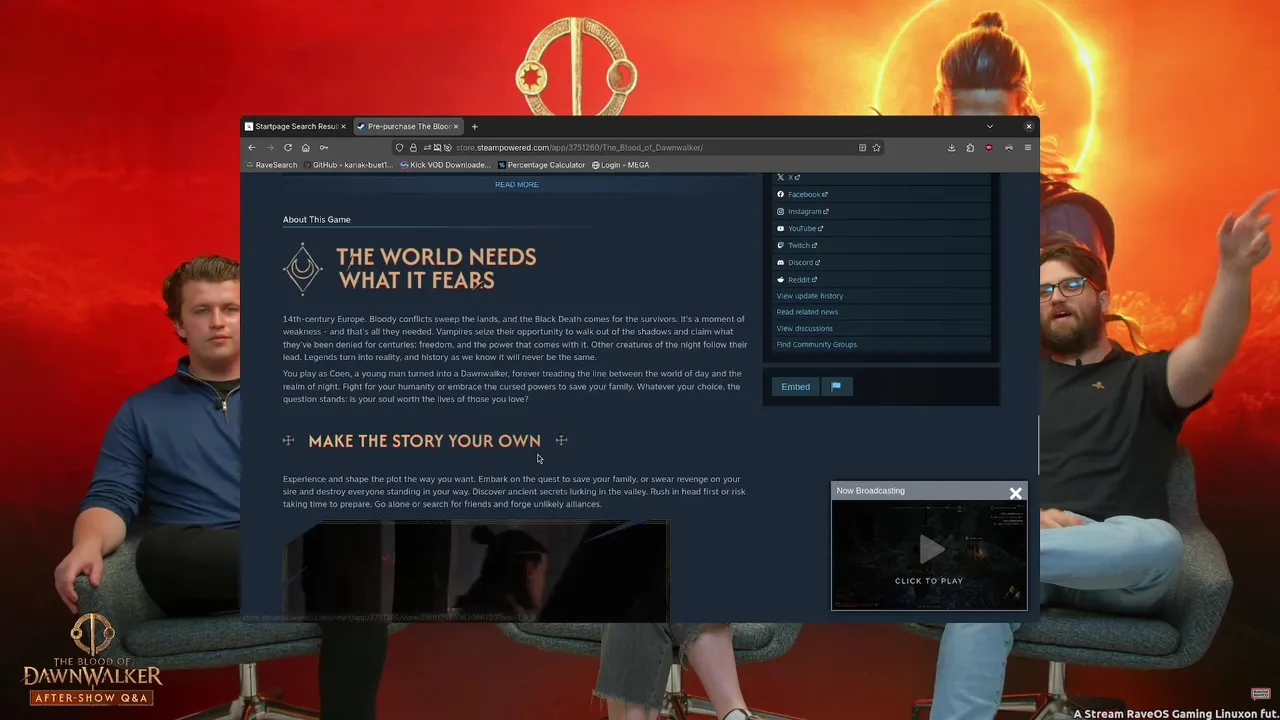Open the game's YouTube link
Screen dimensions: 1280x720
pos(800,229)
